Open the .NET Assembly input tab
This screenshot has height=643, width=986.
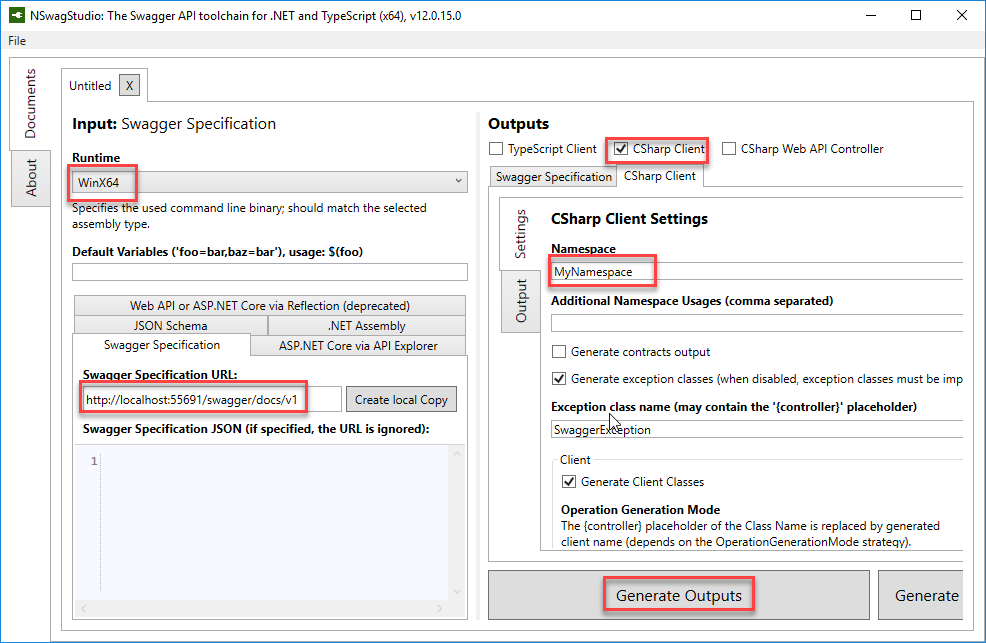pos(366,325)
